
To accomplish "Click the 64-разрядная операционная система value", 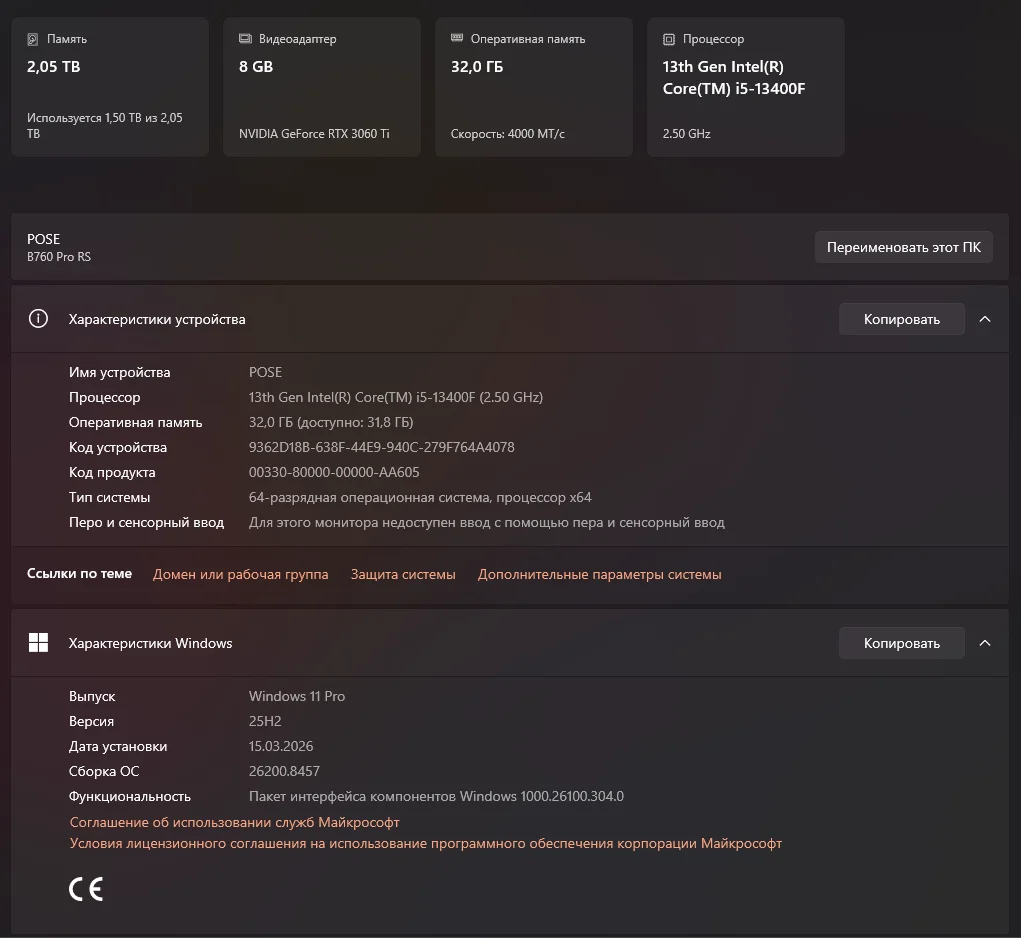I will 420,497.
